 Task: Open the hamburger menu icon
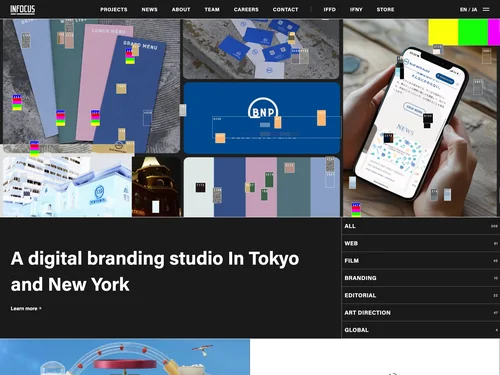[x=486, y=9]
